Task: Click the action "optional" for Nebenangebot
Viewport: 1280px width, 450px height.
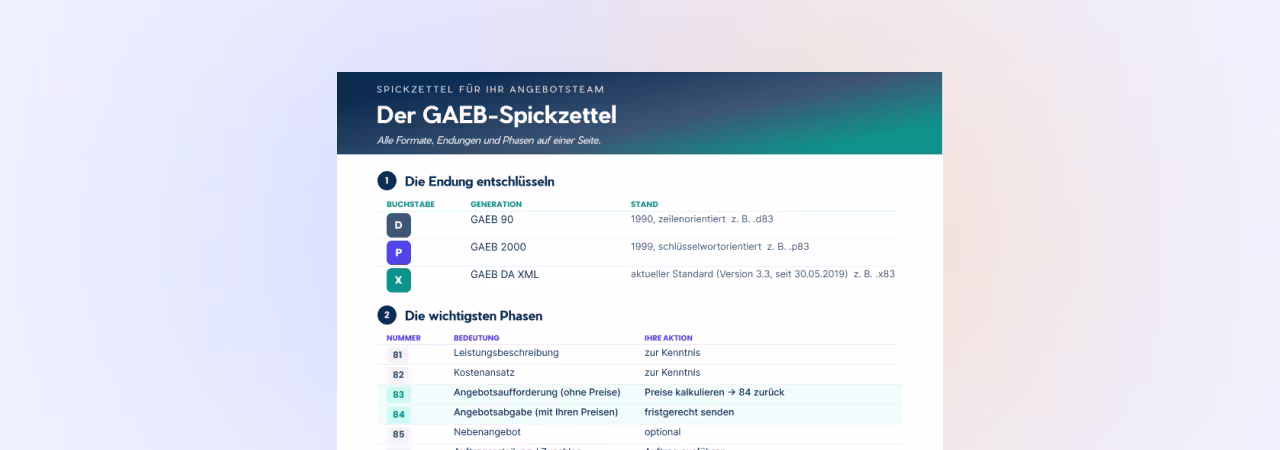Action: [x=663, y=432]
